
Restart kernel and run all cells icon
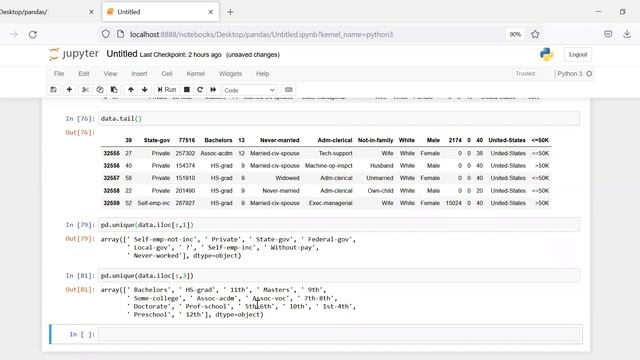tap(213, 90)
